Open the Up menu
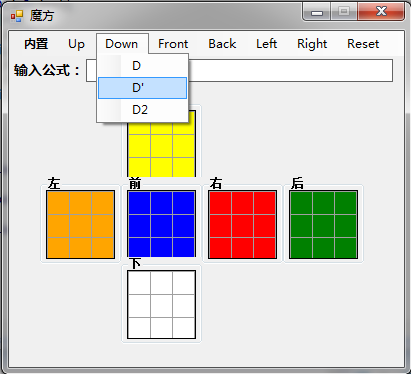This screenshot has width=411, height=374. [x=76, y=44]
